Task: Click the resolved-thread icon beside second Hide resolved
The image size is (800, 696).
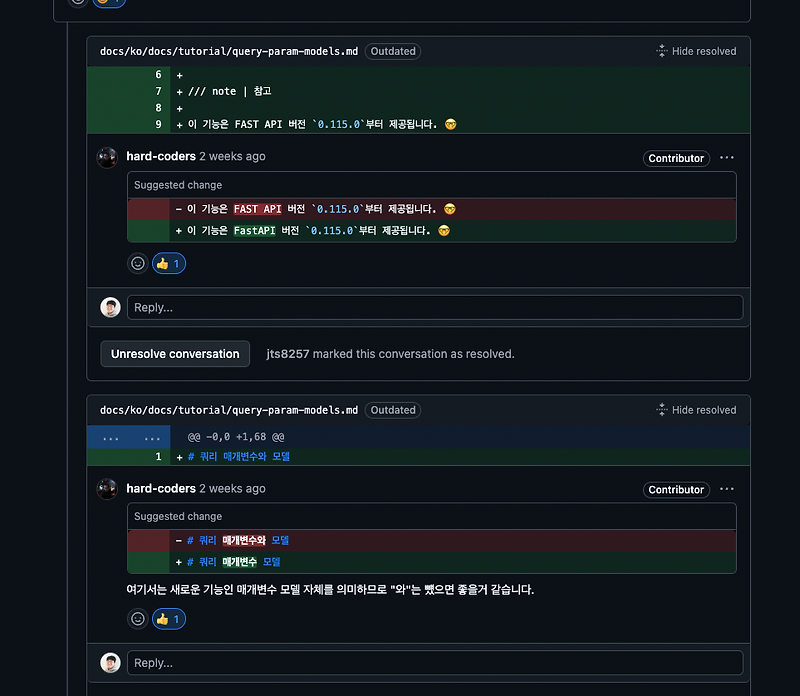Action: (x=661, y=409)
